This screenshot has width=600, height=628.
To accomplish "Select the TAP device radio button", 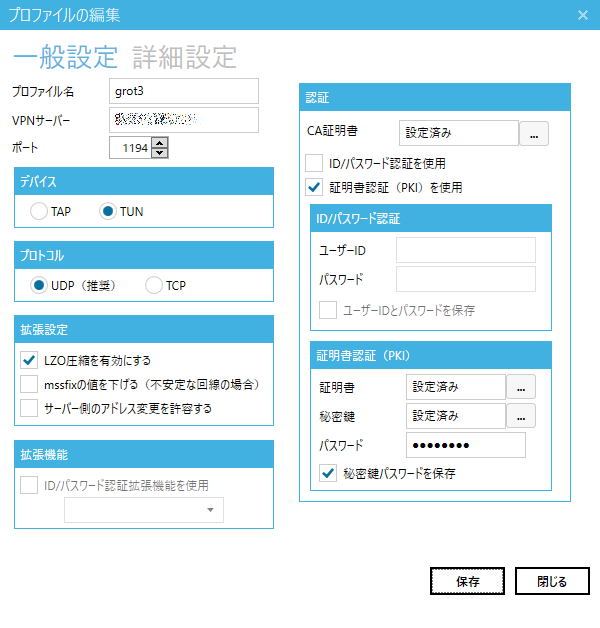I will [39, 211].
